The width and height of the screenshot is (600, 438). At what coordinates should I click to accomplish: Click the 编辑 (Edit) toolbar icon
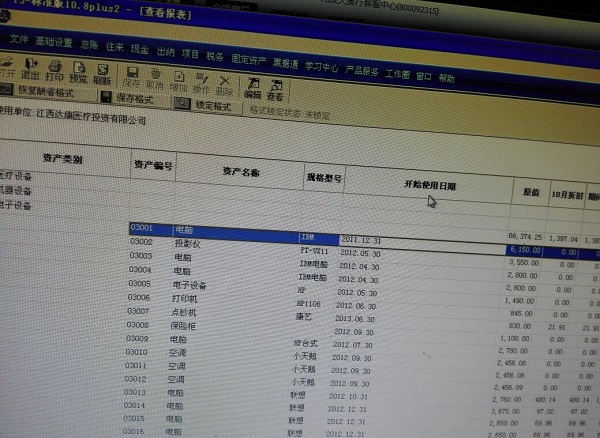253,88
